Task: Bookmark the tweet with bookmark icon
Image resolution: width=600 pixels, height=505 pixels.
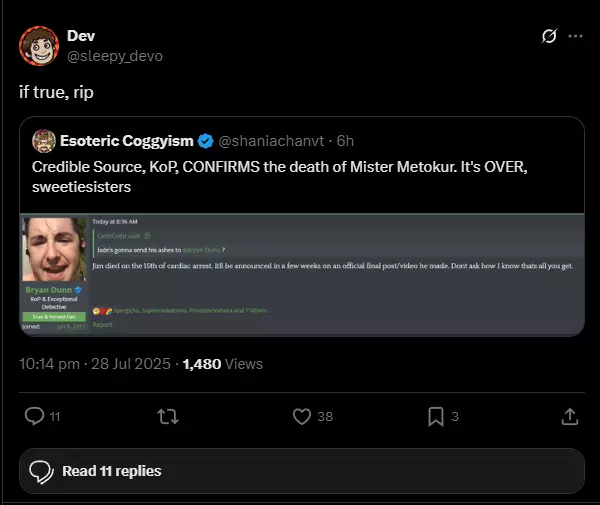Action: click(436, 416)
